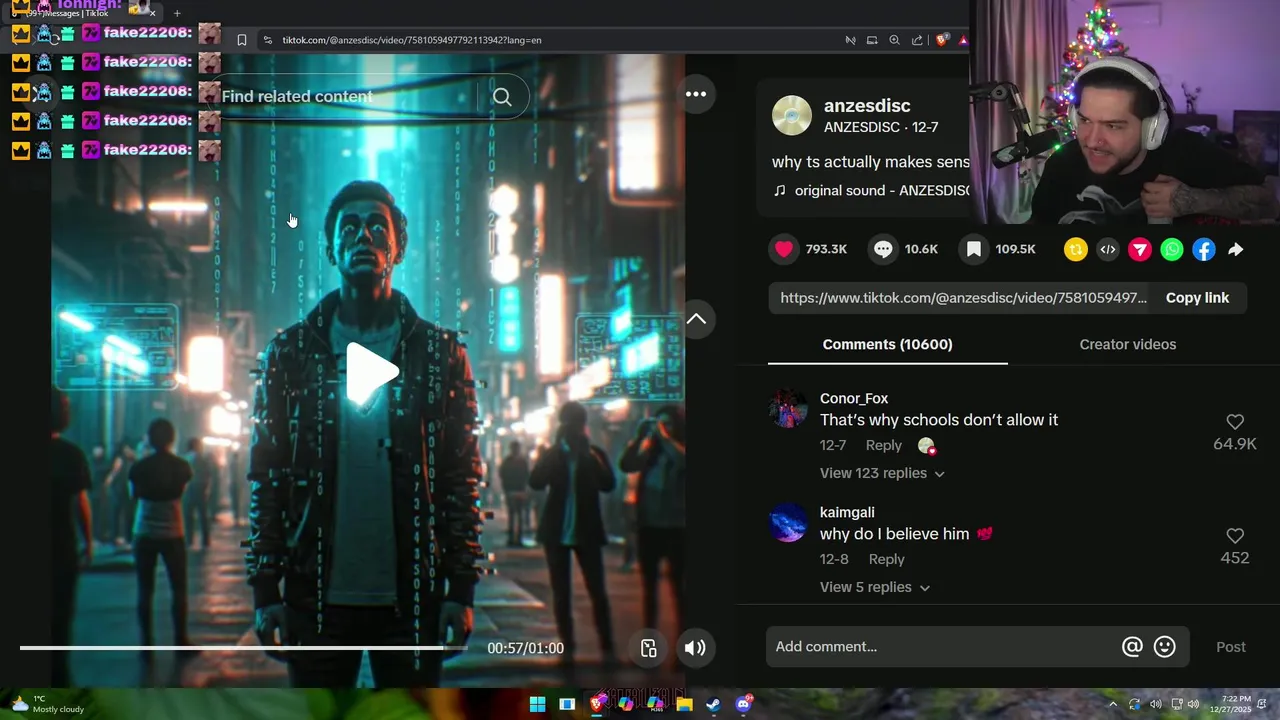This screenshot has height=720, width=1280.
Task: Click the search magnifier icon
Action: (502, 97)
